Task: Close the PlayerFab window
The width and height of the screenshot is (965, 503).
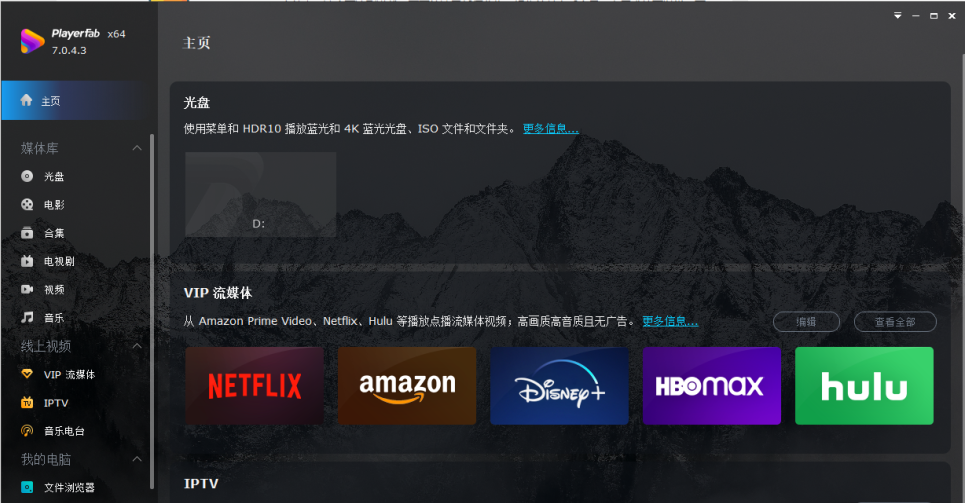Action: click(952, 15)
